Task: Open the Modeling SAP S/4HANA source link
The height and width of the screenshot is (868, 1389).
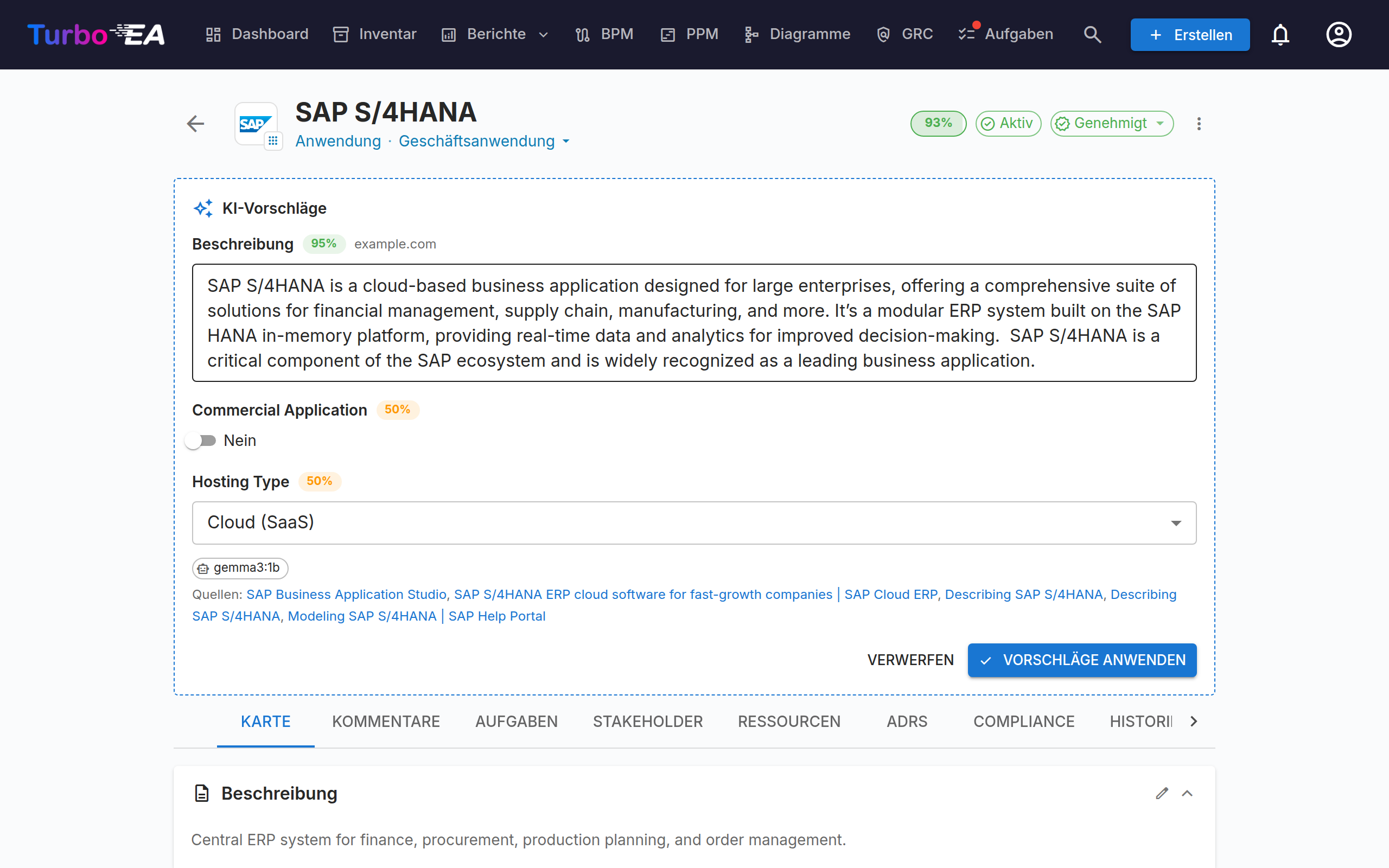Action: click(x=416, y=616)
